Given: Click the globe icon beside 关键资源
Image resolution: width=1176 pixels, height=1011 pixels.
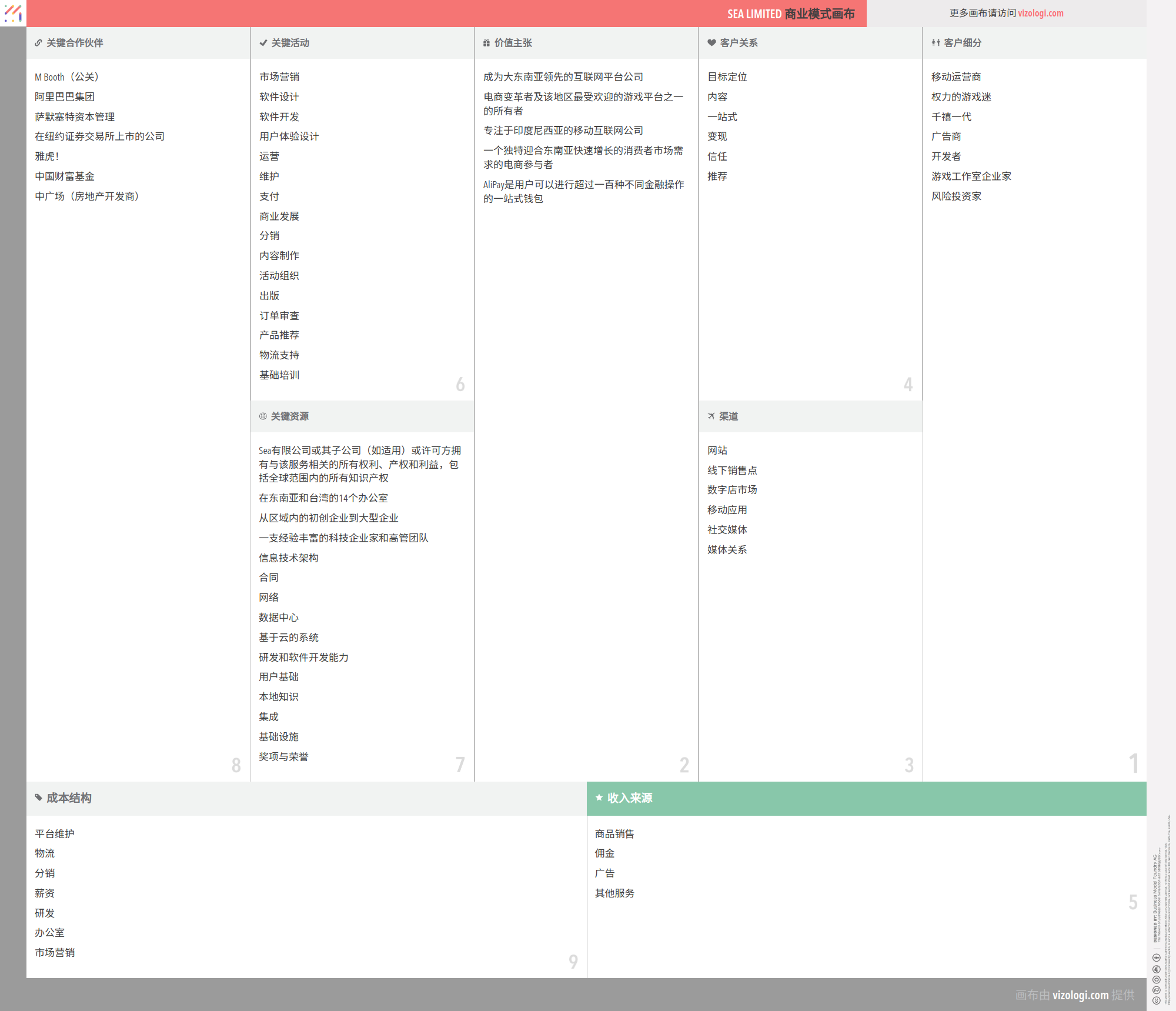Looking at the screenshot, I should point(263,416).
